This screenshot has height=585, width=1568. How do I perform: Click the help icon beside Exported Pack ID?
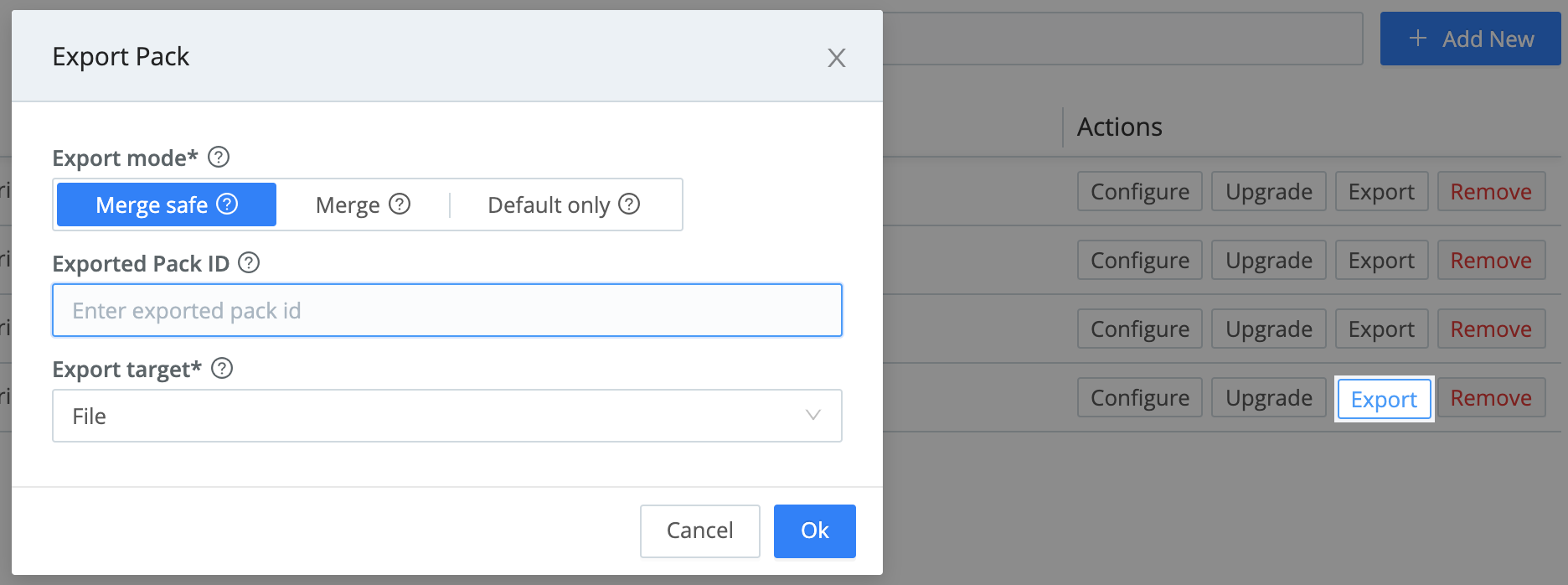pyautogui.click(x=249, y=262)
